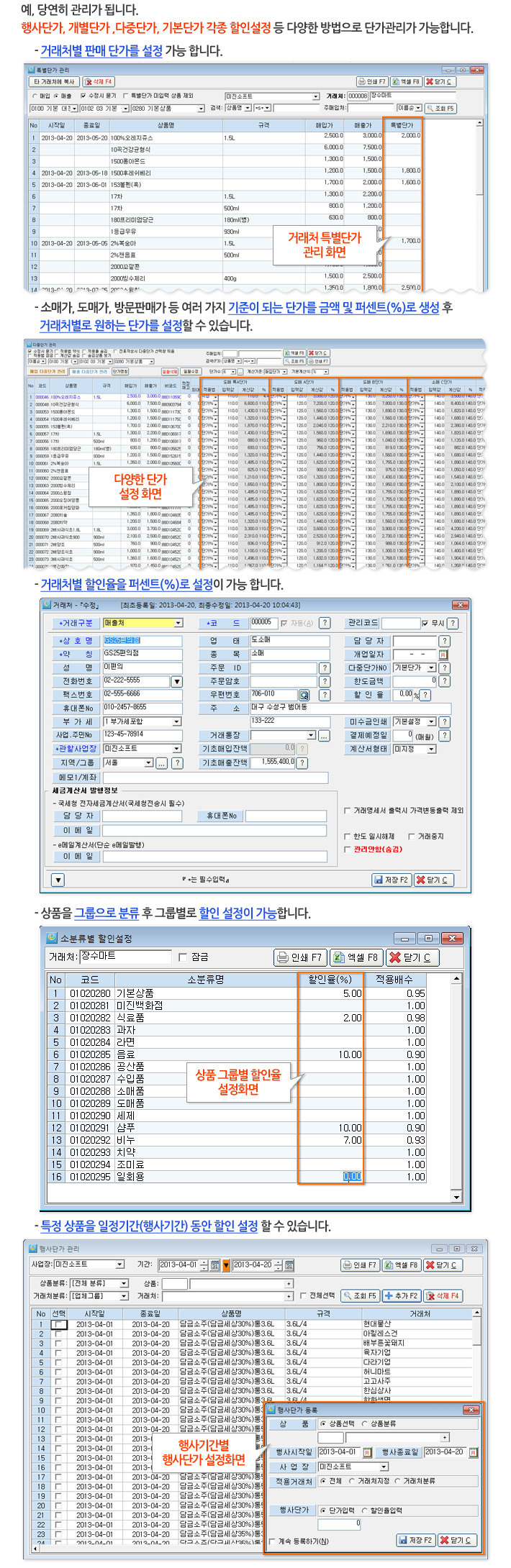Click the postal code search icon beside 우편번호

click(x=304, y=695)
